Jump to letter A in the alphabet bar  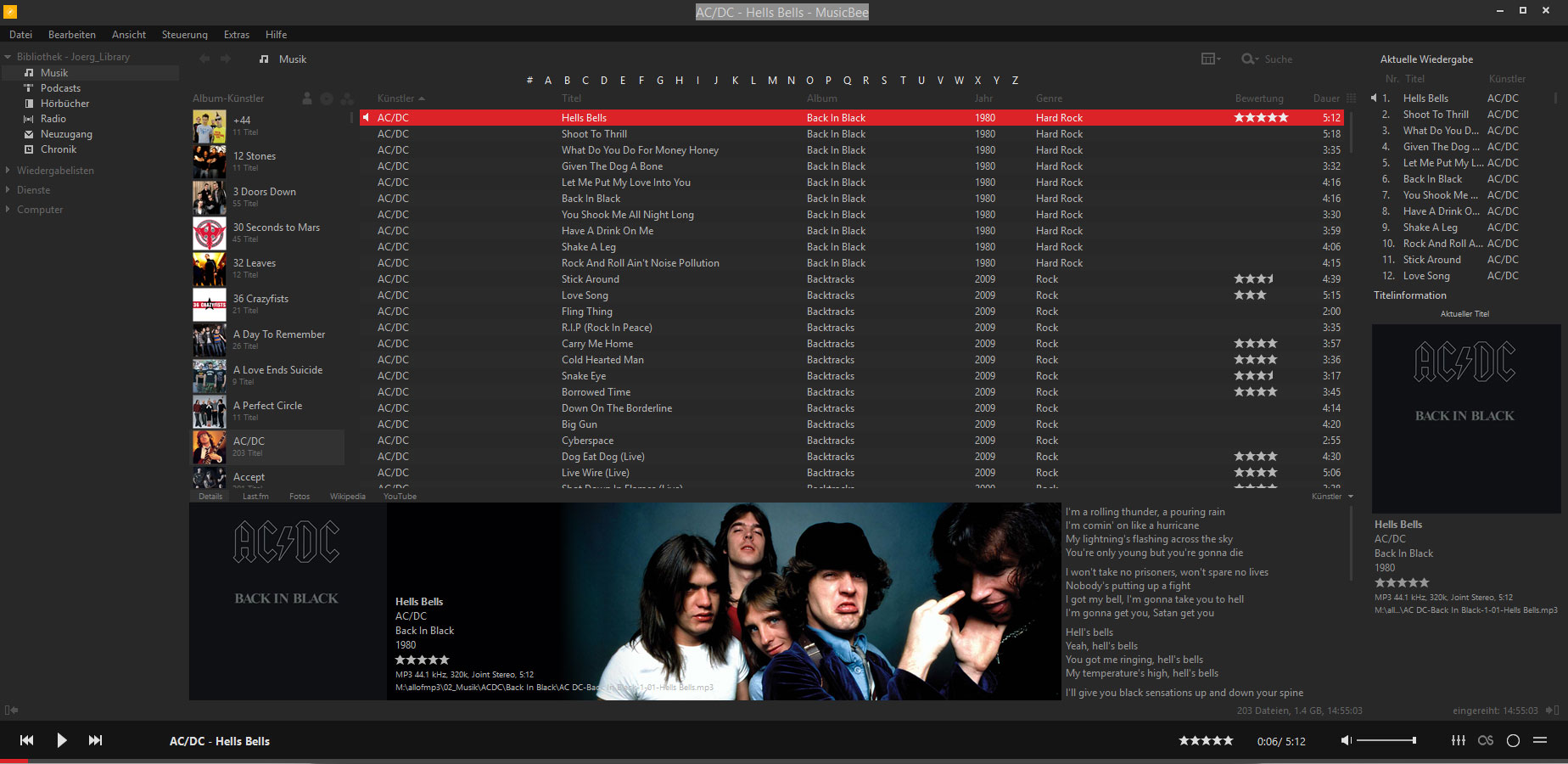pos(548,81)
